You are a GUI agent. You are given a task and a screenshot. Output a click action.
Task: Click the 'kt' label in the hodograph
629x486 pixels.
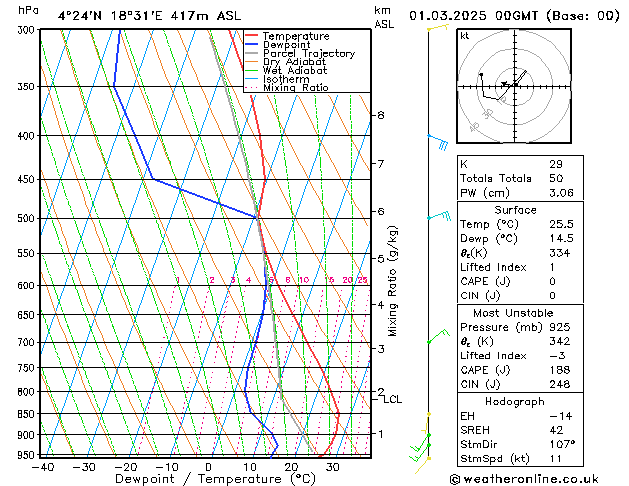[x=465, y=36]
